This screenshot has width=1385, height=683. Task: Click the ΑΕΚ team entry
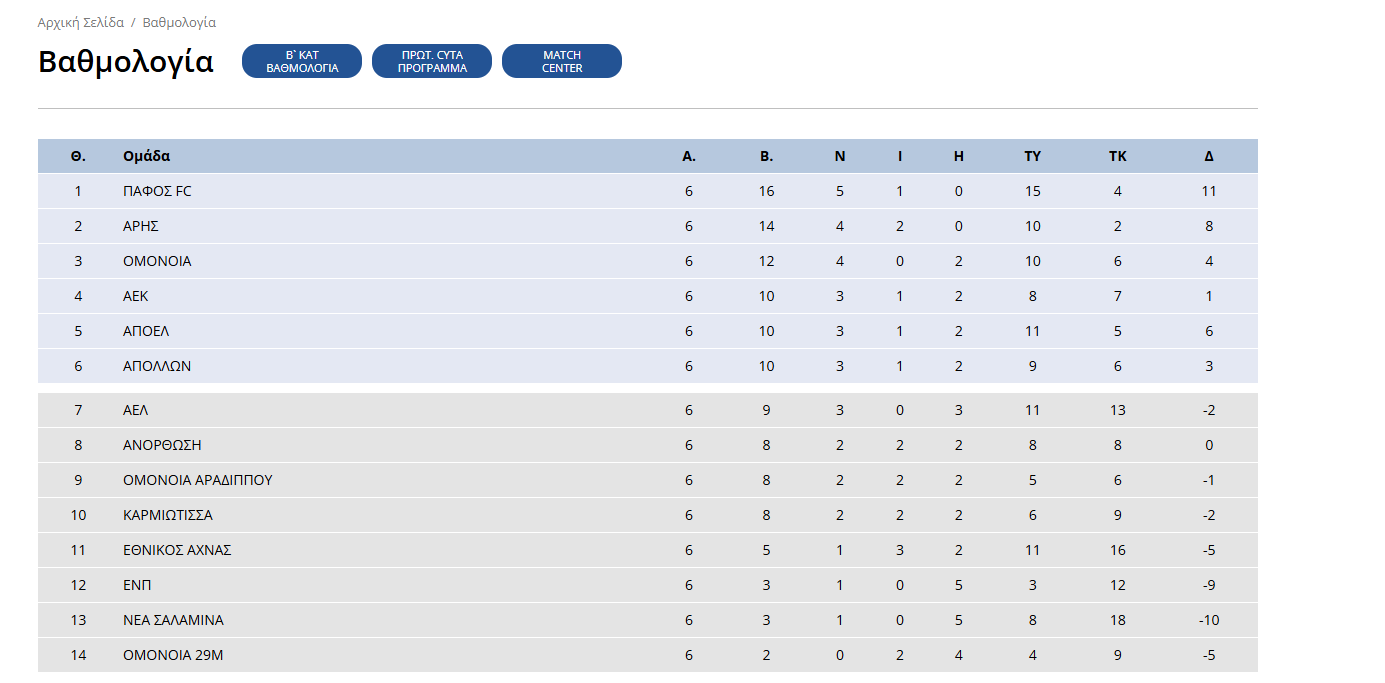click(x=136, y=296)
